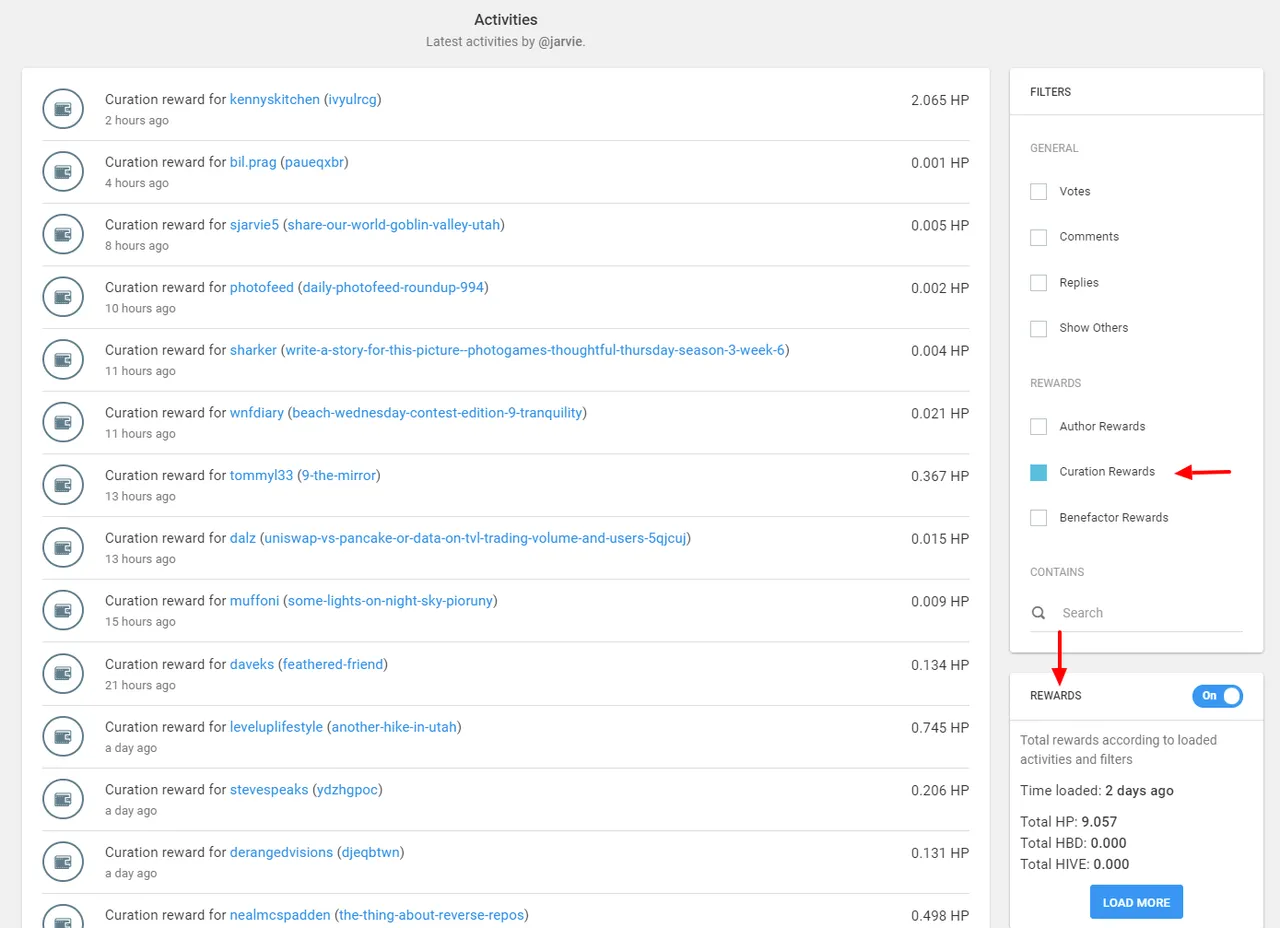This screenshot has width=1280, height=928.
Task: Open daveks profile link
Action: click(252, 664)
